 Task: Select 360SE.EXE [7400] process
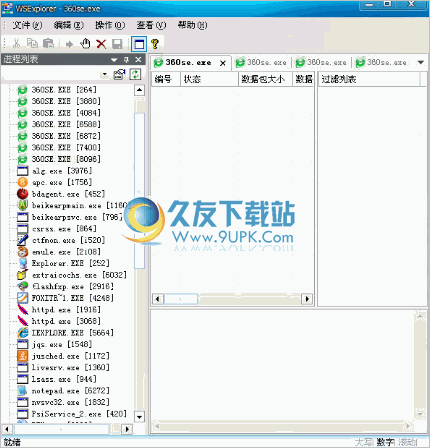coord(66,148)
